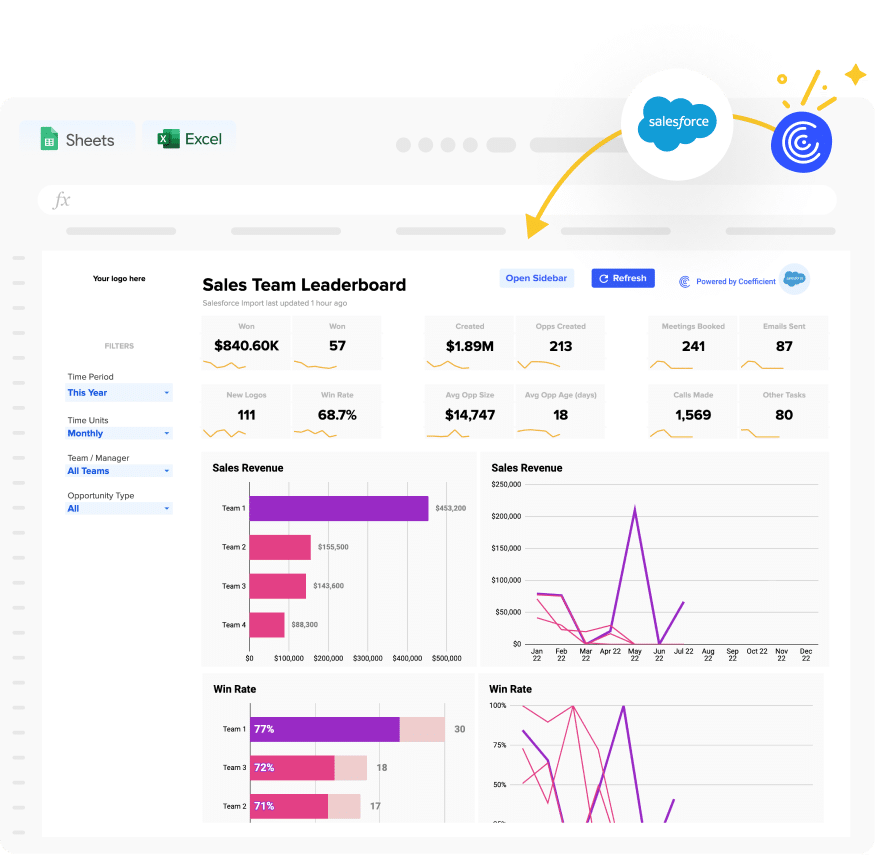Click the Google Sheets icon
The image size is (875, 855).
click(49, 139)
